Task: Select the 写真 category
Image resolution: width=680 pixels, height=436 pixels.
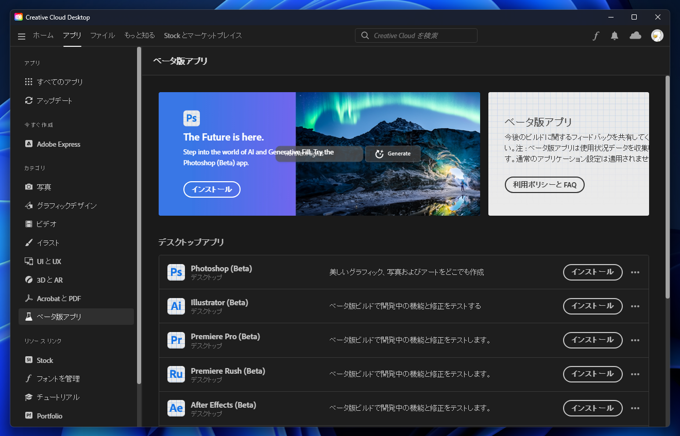Action: pyautogui.click(x=76, y=187)
